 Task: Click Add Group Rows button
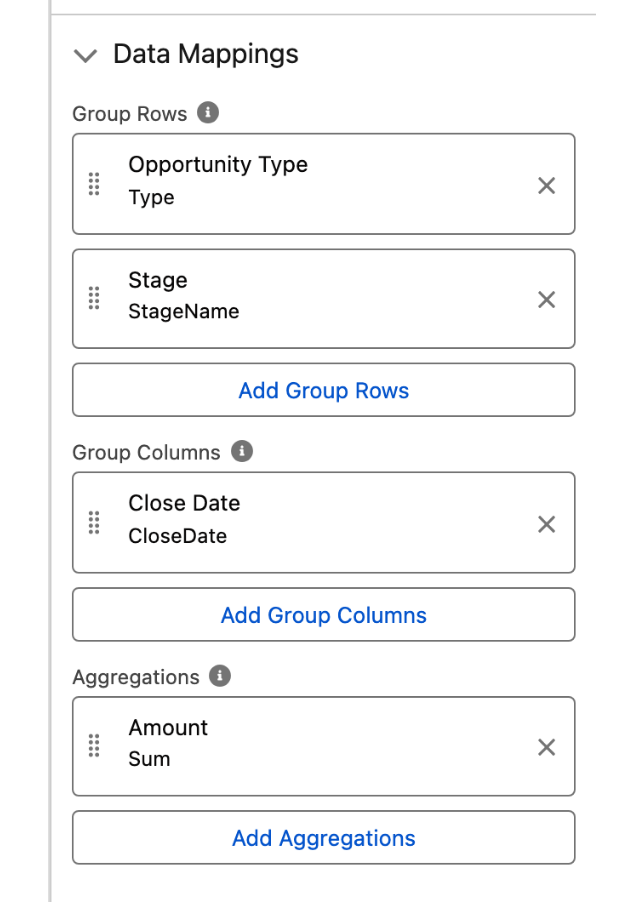tap(324, 390)
